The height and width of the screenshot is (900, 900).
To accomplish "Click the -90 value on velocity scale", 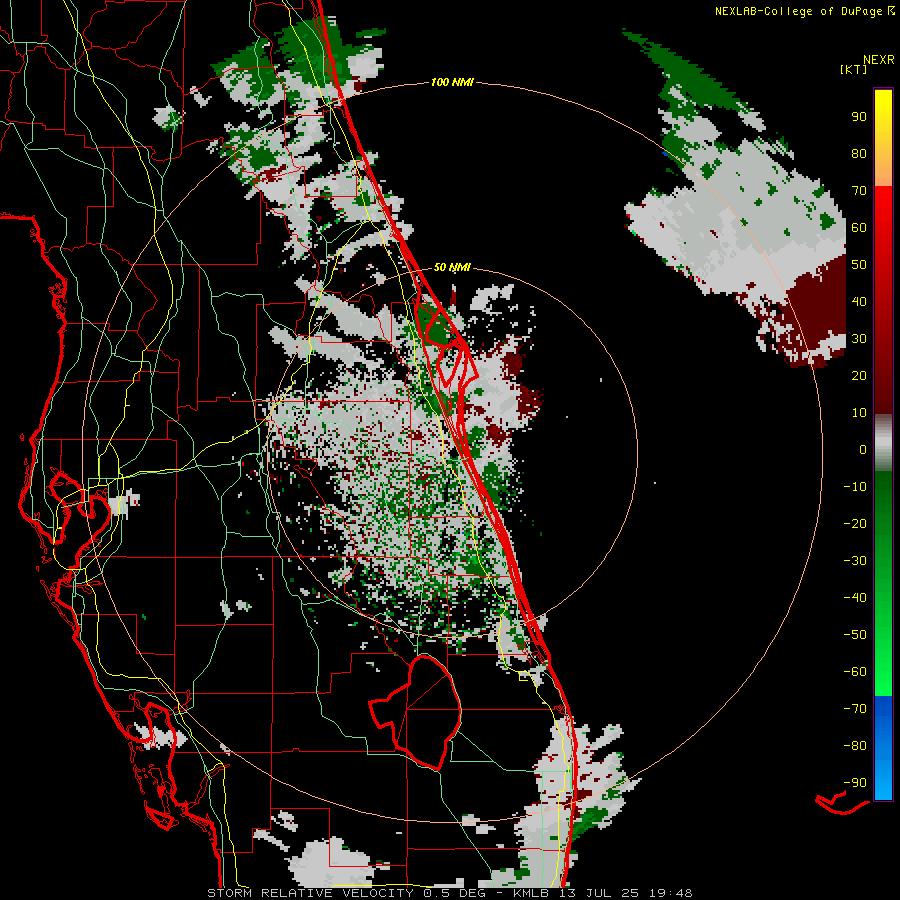I will pyautogui.click(x=855, y=783).
